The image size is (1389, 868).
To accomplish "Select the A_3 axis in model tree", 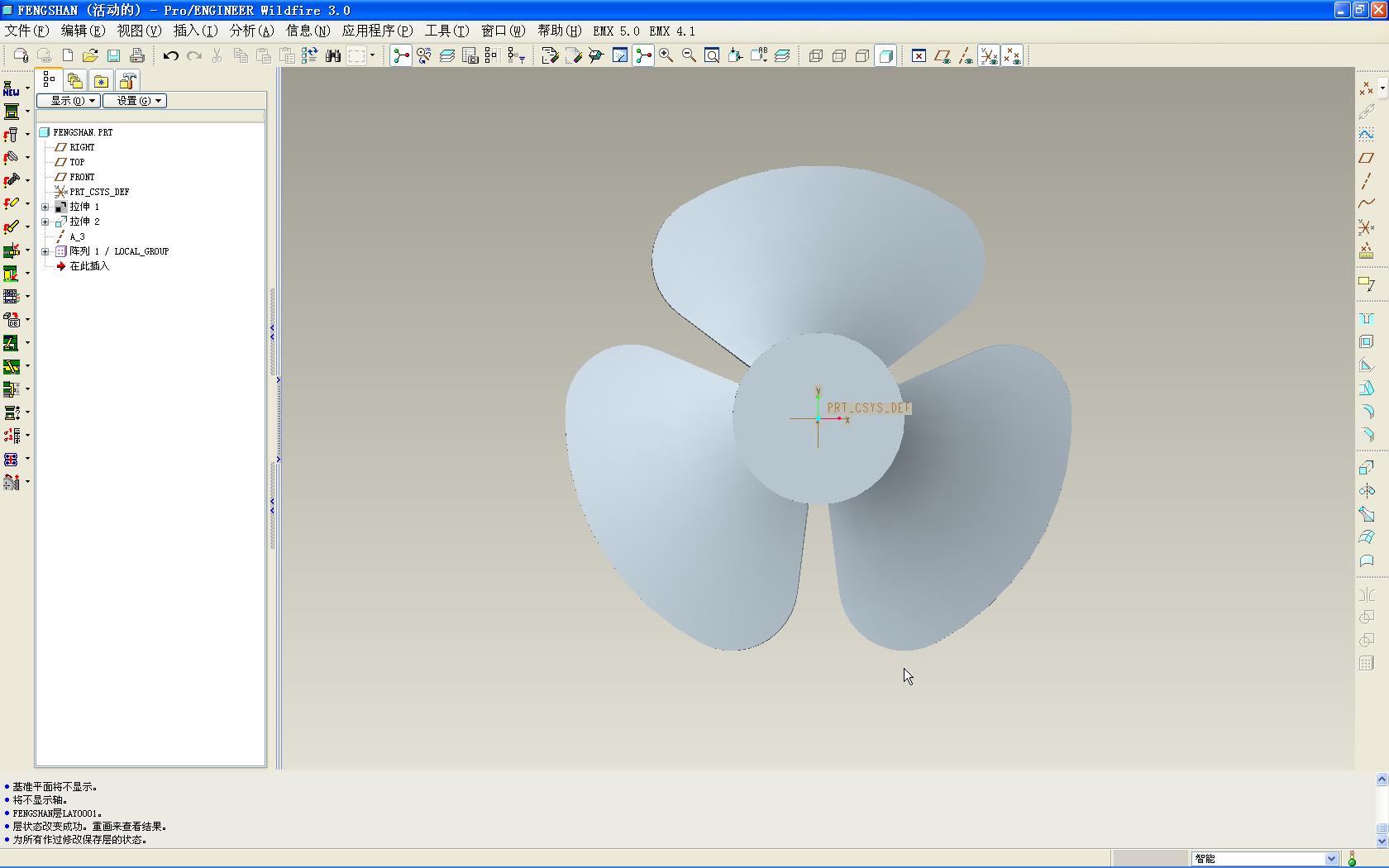I will (x=77, y=236).
